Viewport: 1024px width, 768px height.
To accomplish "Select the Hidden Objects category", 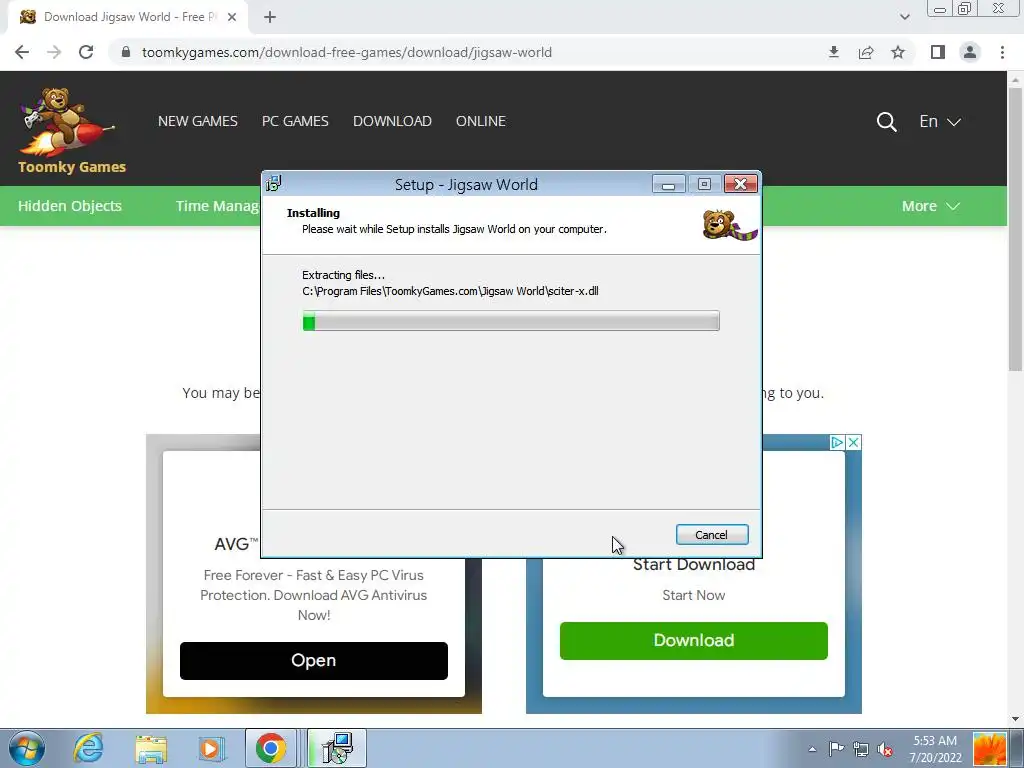I will (x=70, y=206).
